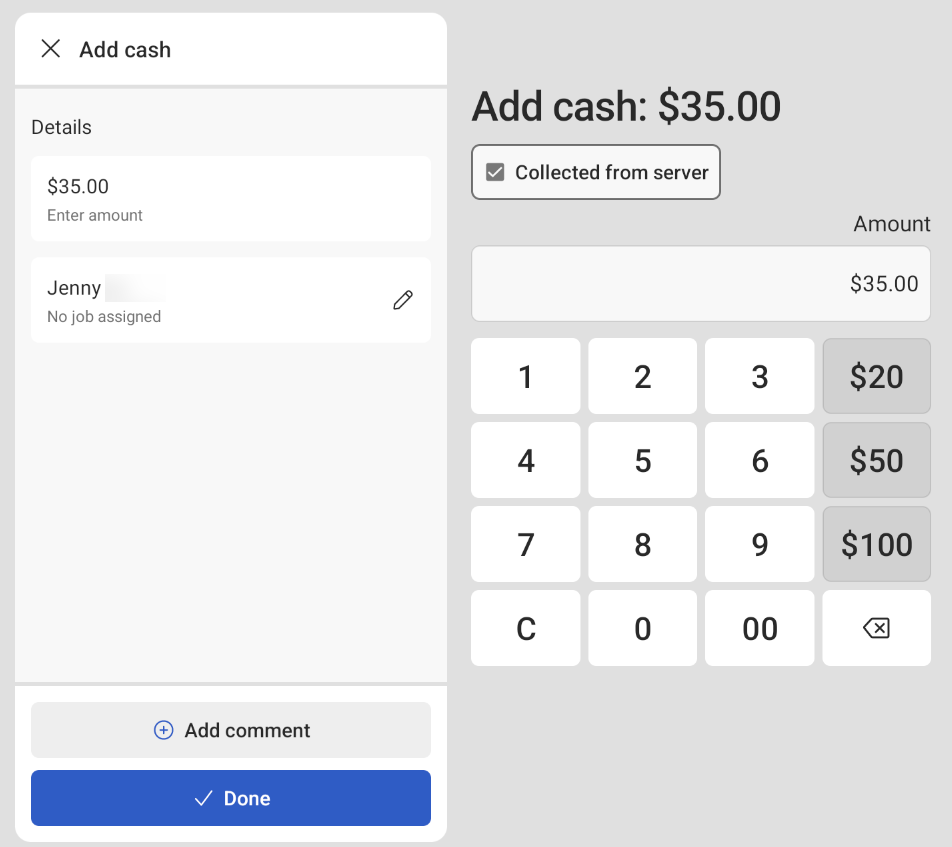Tap the double zero 00 key
952x847 pixels.
760,628
